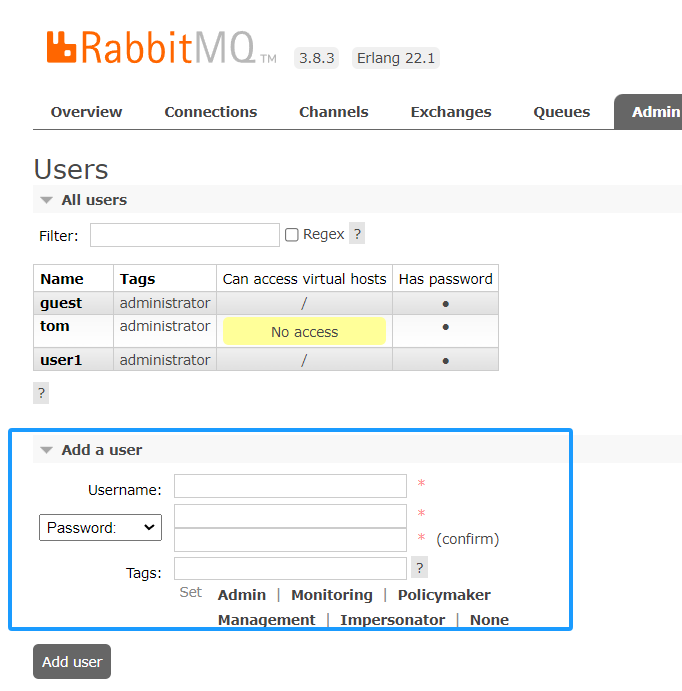682x691 pixels.
Task: Click the Can access virtual hosts header
Action: coord(304,279)
